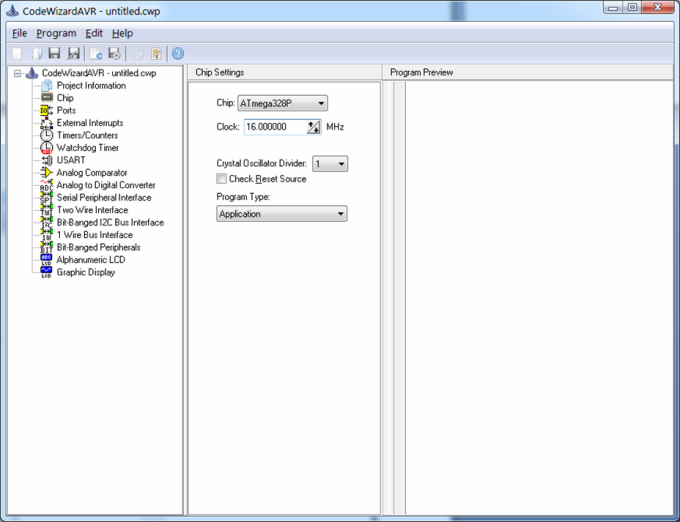Viewport: 680px width, 522px height.
Task: Select Two Wire Interface tree item
Action: coord(92,210)
